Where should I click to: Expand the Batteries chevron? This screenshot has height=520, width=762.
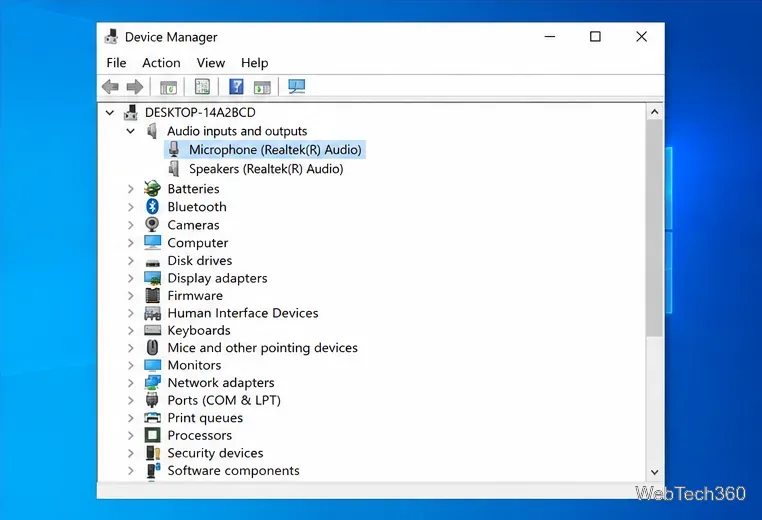131,189
